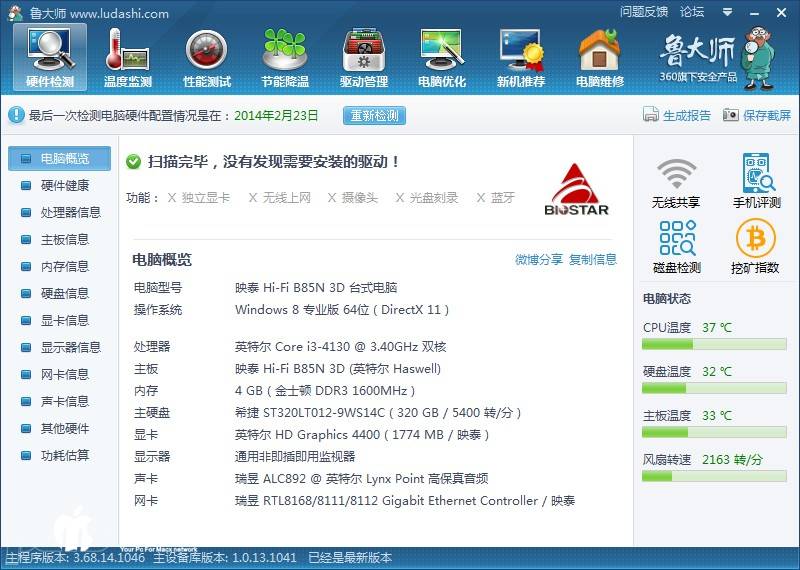Open the 温度监测 temperature monitoring tool
Viewport: 800px width, 570px height.
(x=127, y=57)
